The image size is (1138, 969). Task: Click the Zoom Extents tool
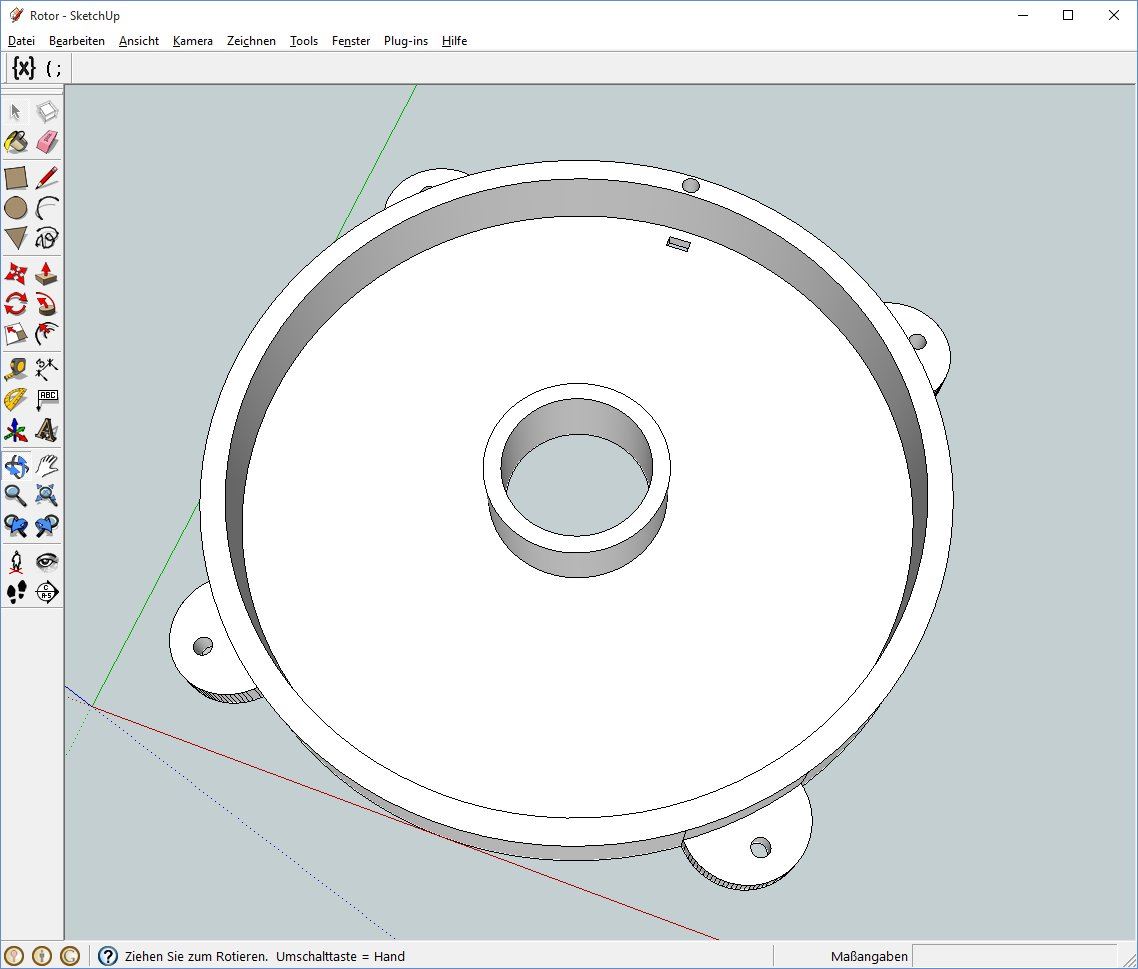point(47,495)
